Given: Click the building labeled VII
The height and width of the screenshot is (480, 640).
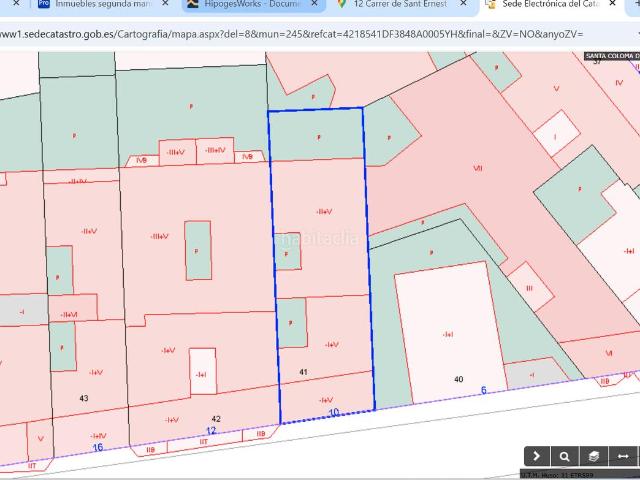Looking at the screenshot, I should tap(477, 169).
